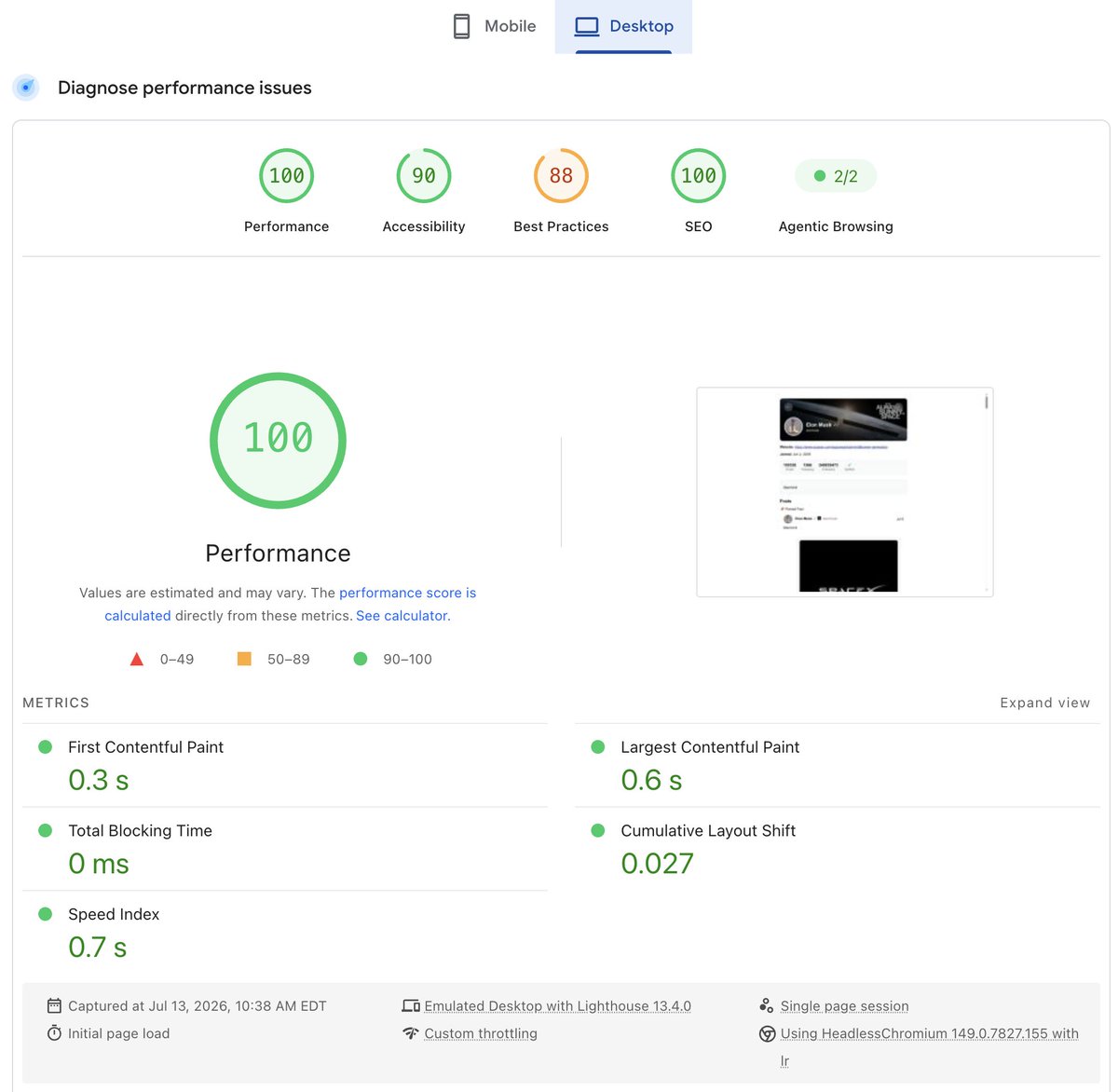This screenshot has width=1118, height=1092.
Task: Click the Captured at Jul 13, 2026 text
Action: tap(198, 1006)
